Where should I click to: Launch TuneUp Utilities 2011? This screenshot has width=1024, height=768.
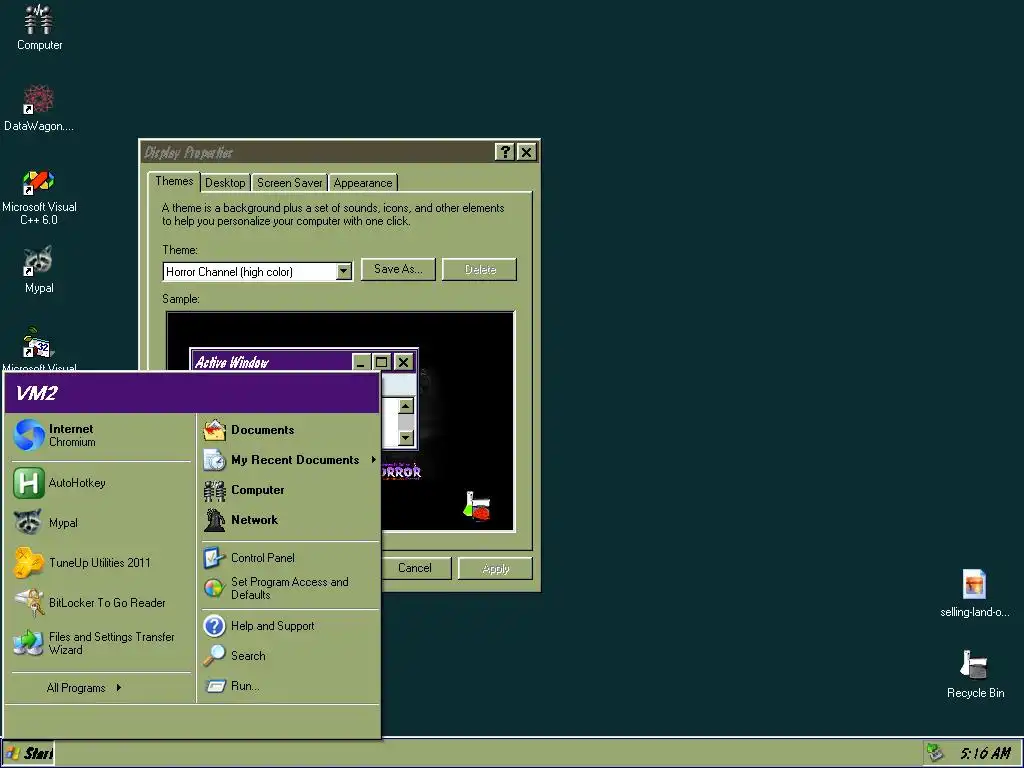pyautogui.click(x=101, y=562)
